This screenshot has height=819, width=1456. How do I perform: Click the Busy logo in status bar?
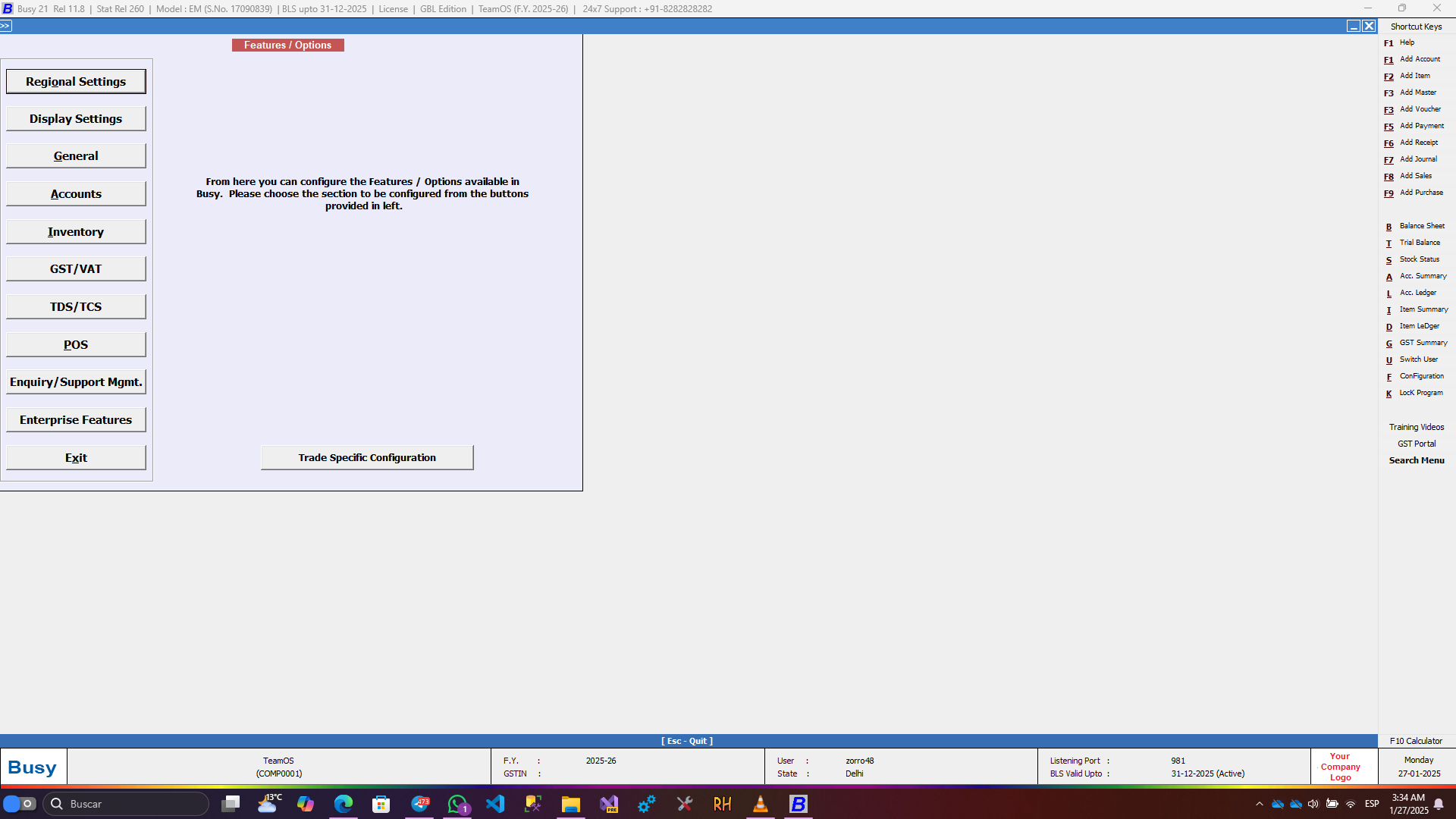pyautogui.click(x=33, y=767)
